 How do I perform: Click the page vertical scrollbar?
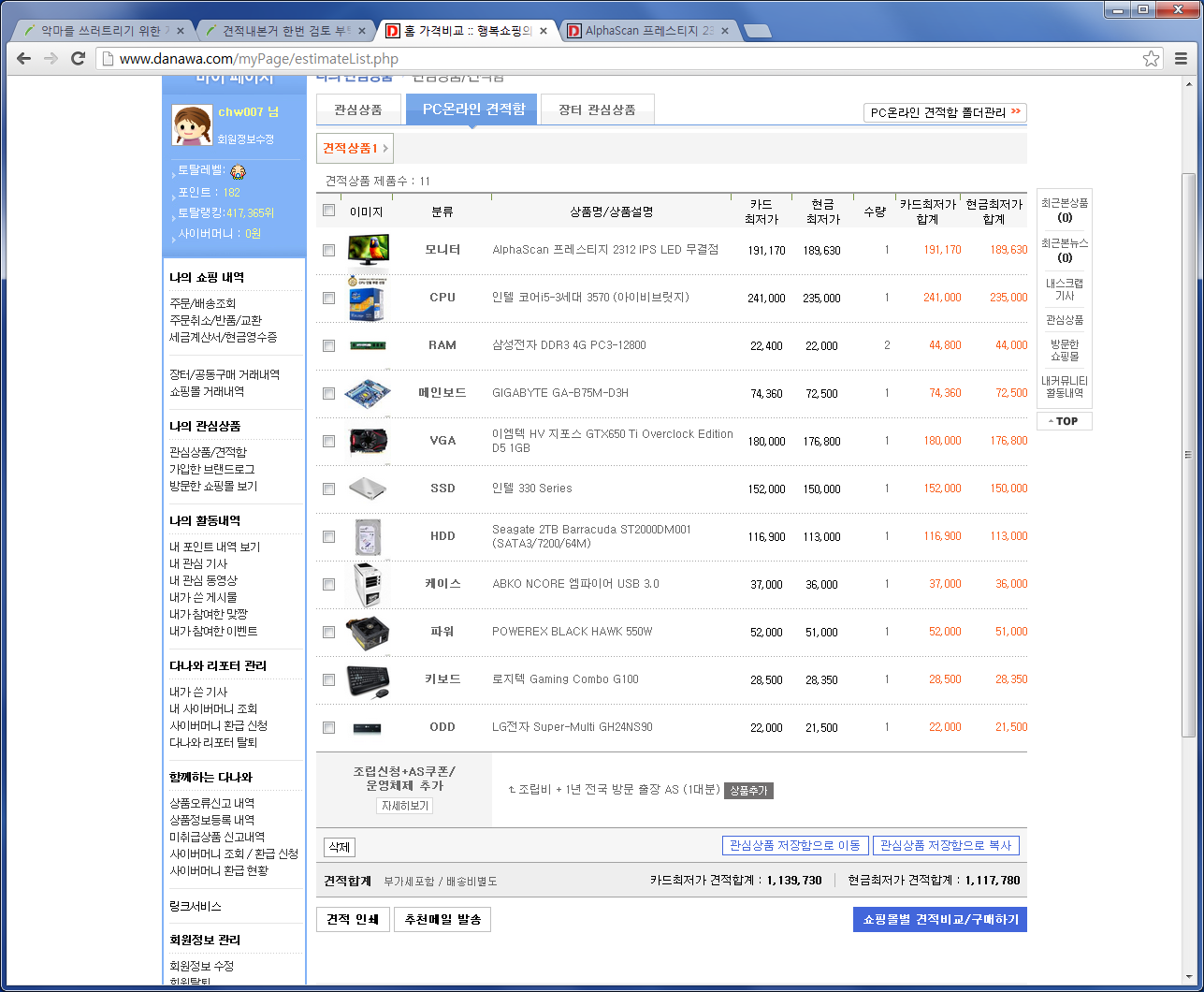click(1189, 454)
